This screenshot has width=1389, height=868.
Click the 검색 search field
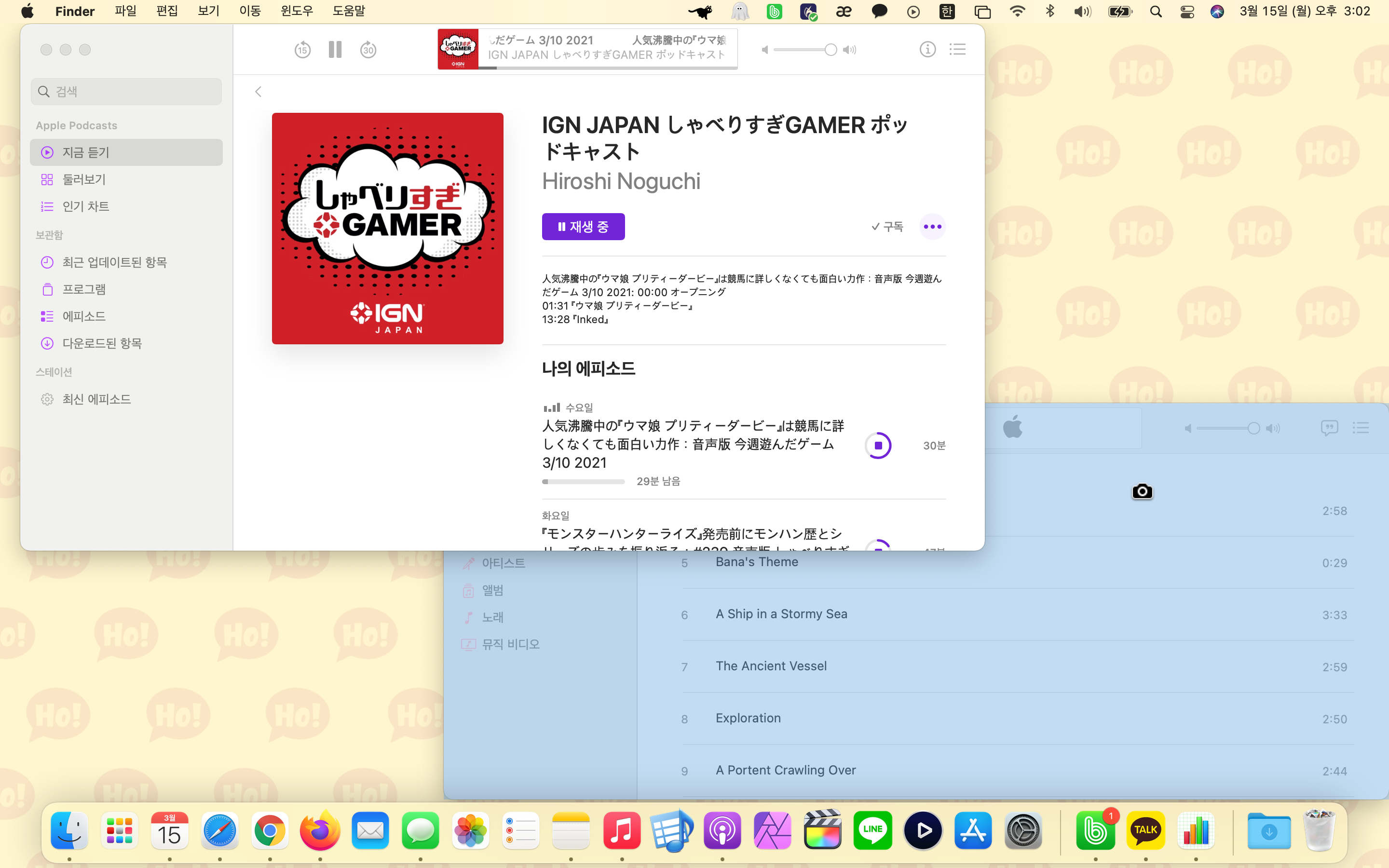(x=126, y=92)
